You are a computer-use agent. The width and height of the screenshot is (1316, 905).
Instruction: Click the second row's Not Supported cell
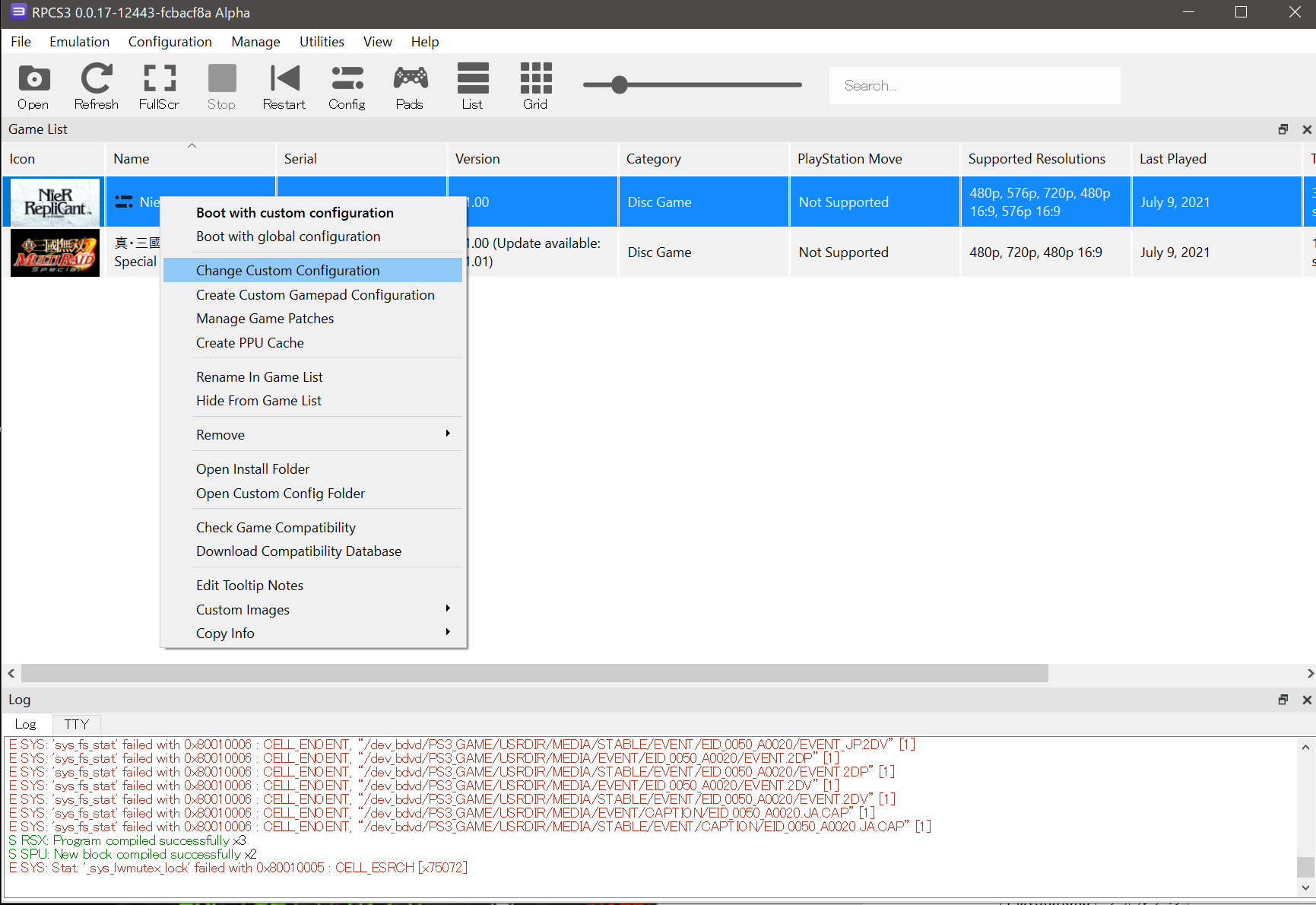[874, 252]
